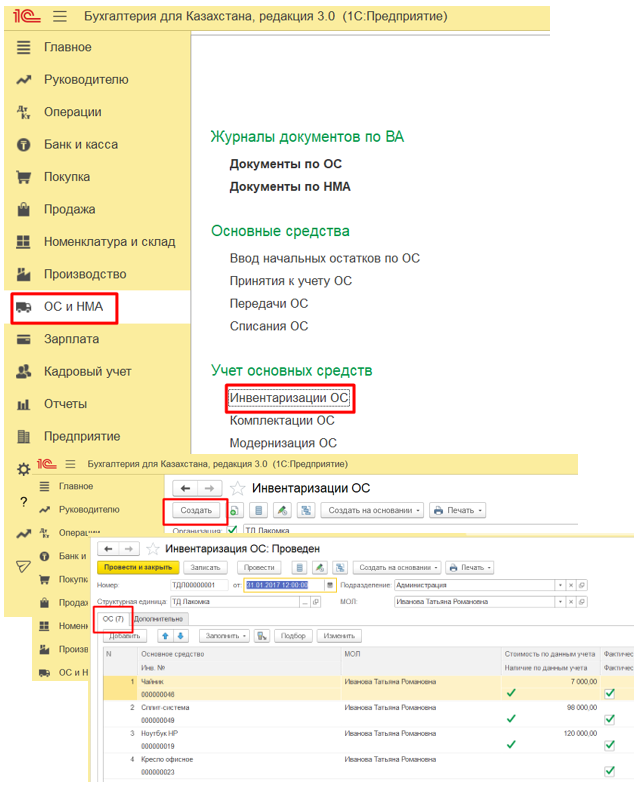Click the Руководителю chart icon
This screenshot has width=637, height=785.
click(24, 80)
